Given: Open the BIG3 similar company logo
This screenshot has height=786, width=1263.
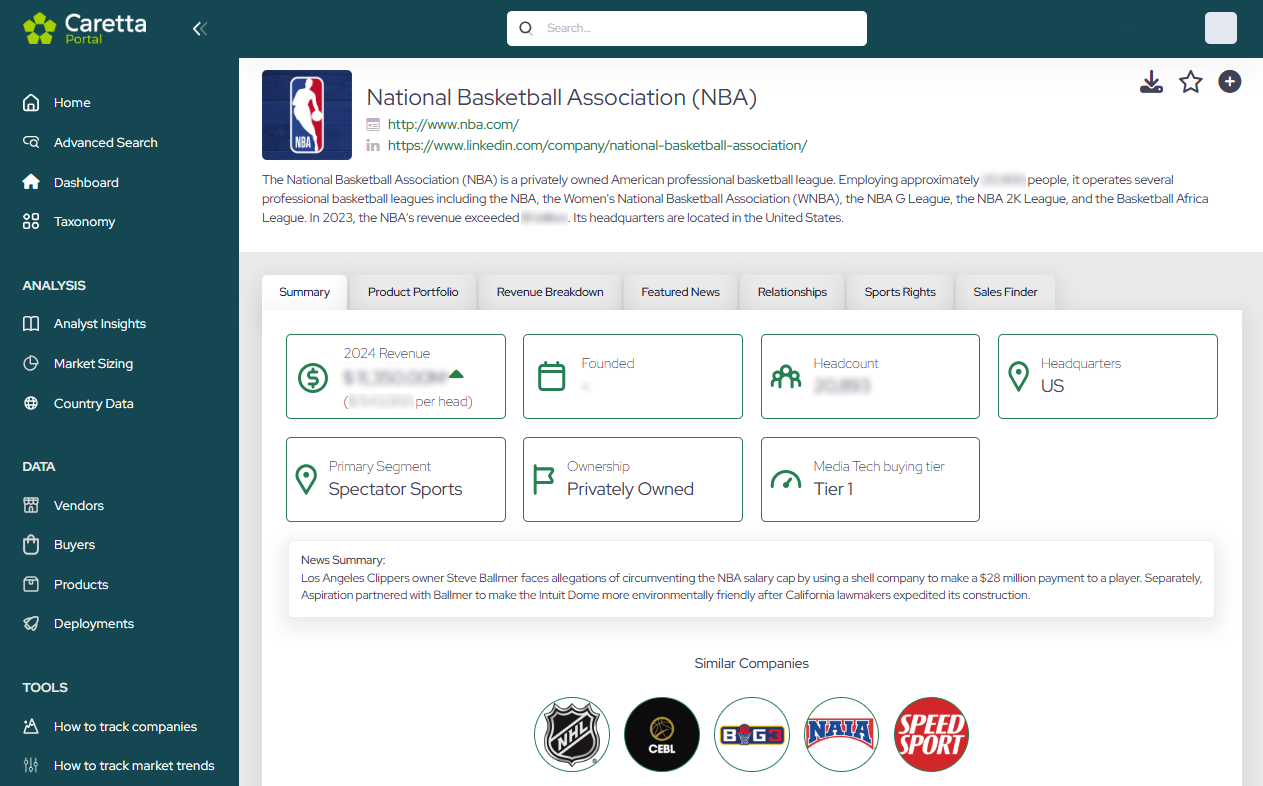Looking at the screenshot, I should point(752,735).
